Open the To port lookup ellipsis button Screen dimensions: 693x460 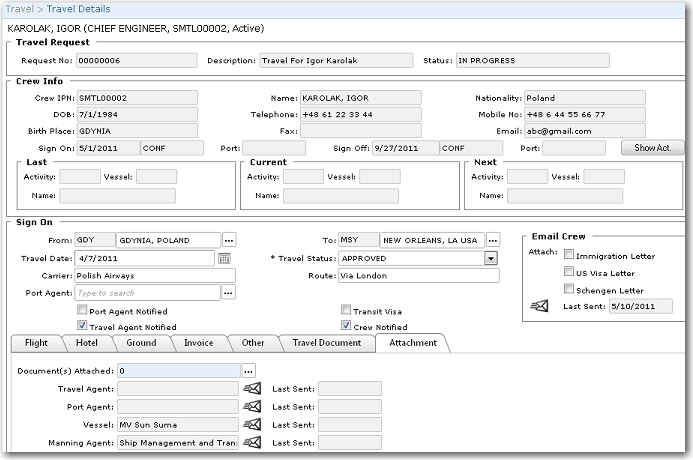(x=494, y=240)
